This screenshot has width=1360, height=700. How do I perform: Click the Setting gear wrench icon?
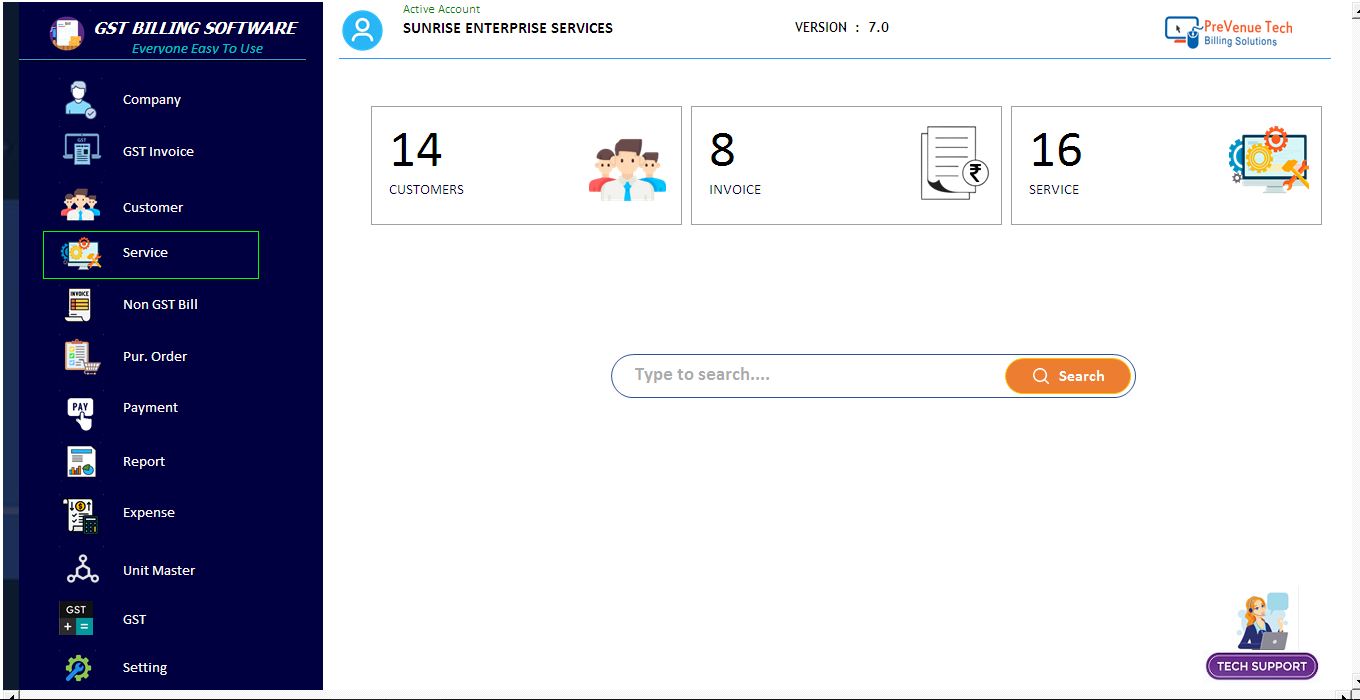pos(78,667)
